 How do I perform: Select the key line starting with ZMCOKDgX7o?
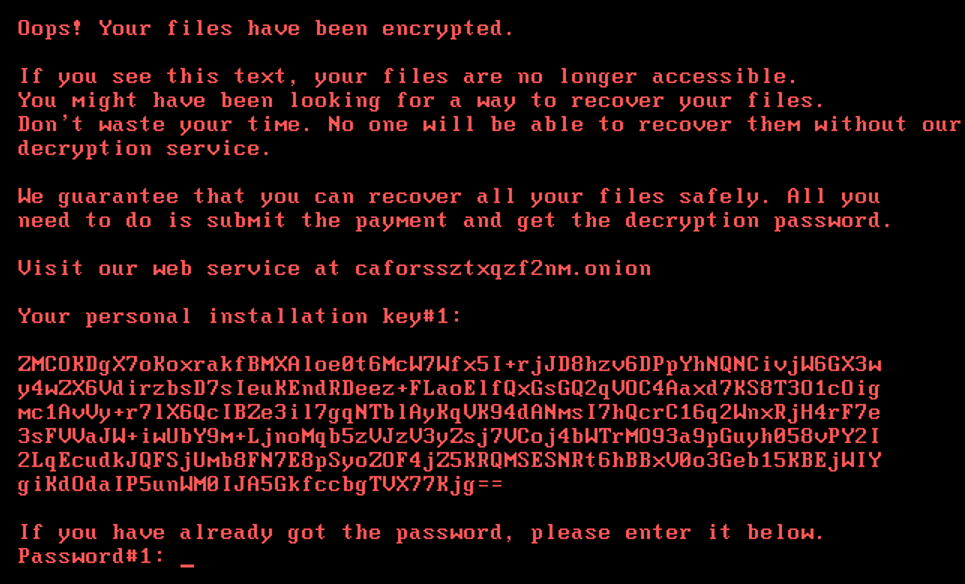pos(449,365)
